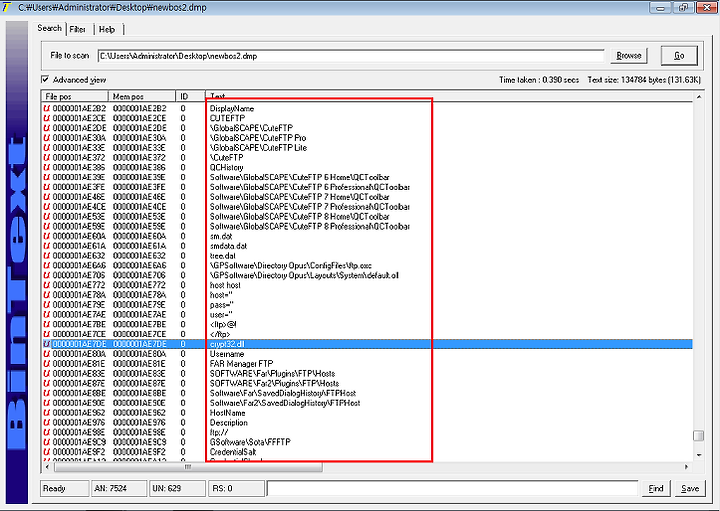This screenshot has height=511, width=720.
Task: Click the Go button to scan
Action: pos(679,56)
